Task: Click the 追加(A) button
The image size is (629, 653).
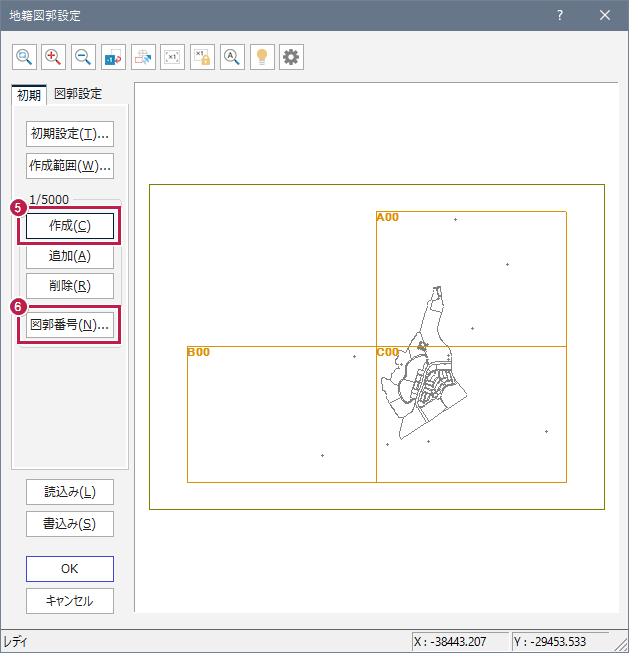Action: [x=70, y=256]
